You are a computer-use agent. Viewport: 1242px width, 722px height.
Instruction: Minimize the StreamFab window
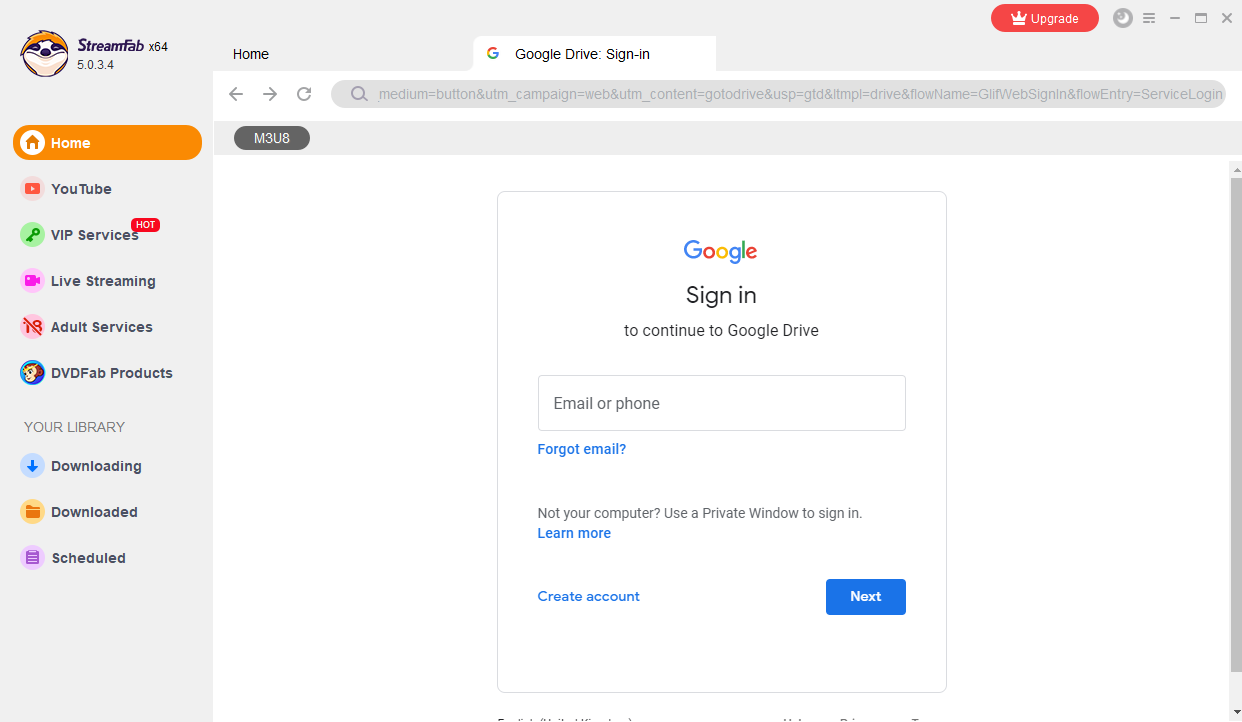1175,18
